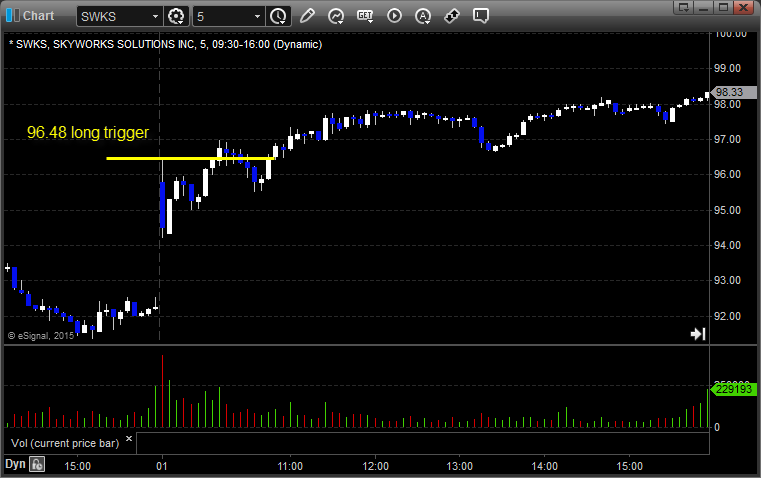Viewport: 761px width, 478px height.
Task: Click the tallest red volume bar
Action: pos(162,391)
